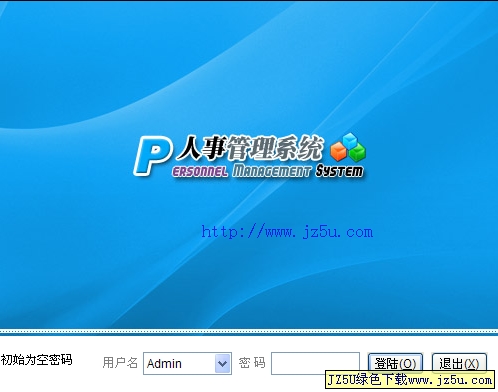Click the 登陆(O) login button

395,363
